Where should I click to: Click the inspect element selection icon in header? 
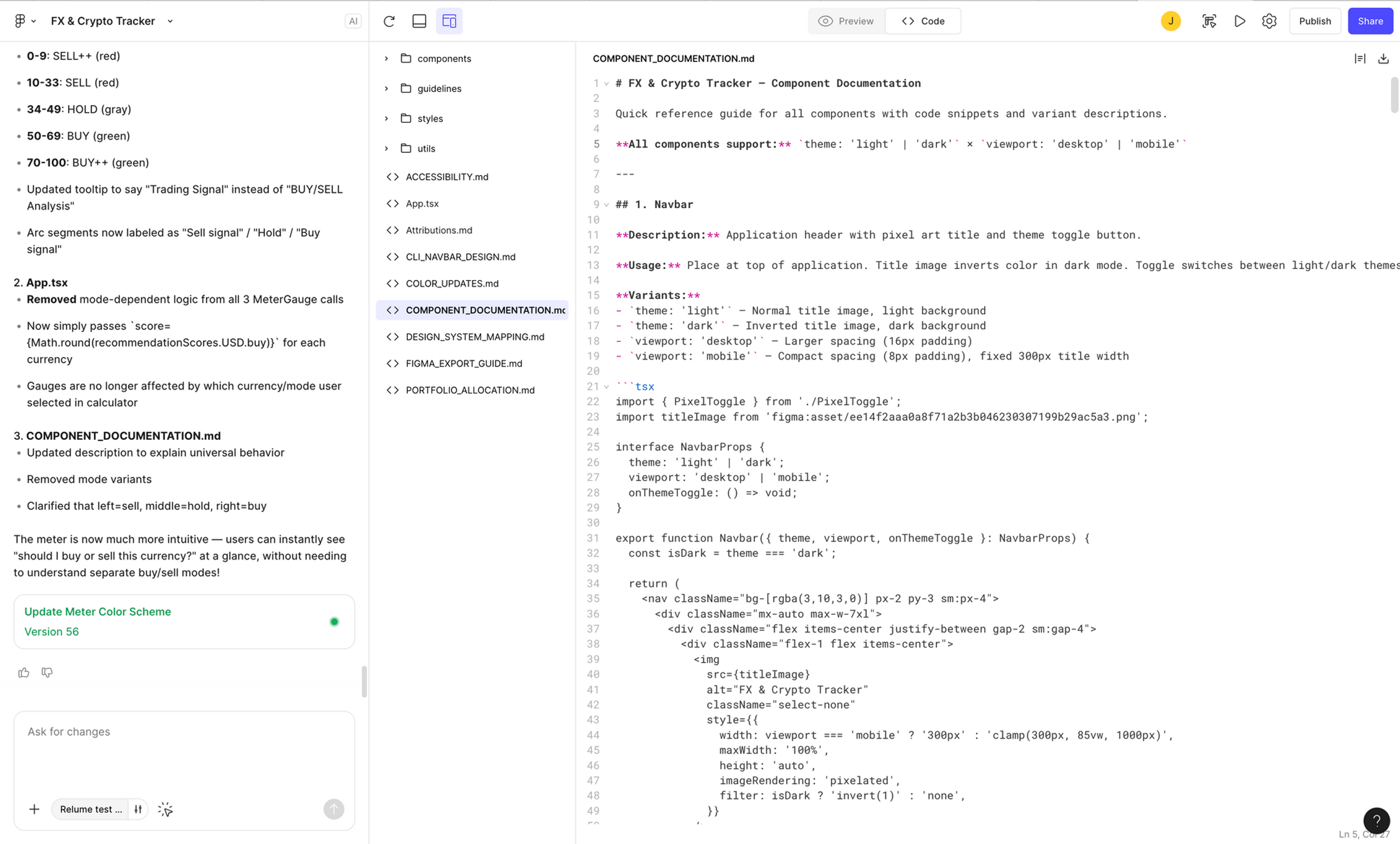click(x=1209, y=21)
